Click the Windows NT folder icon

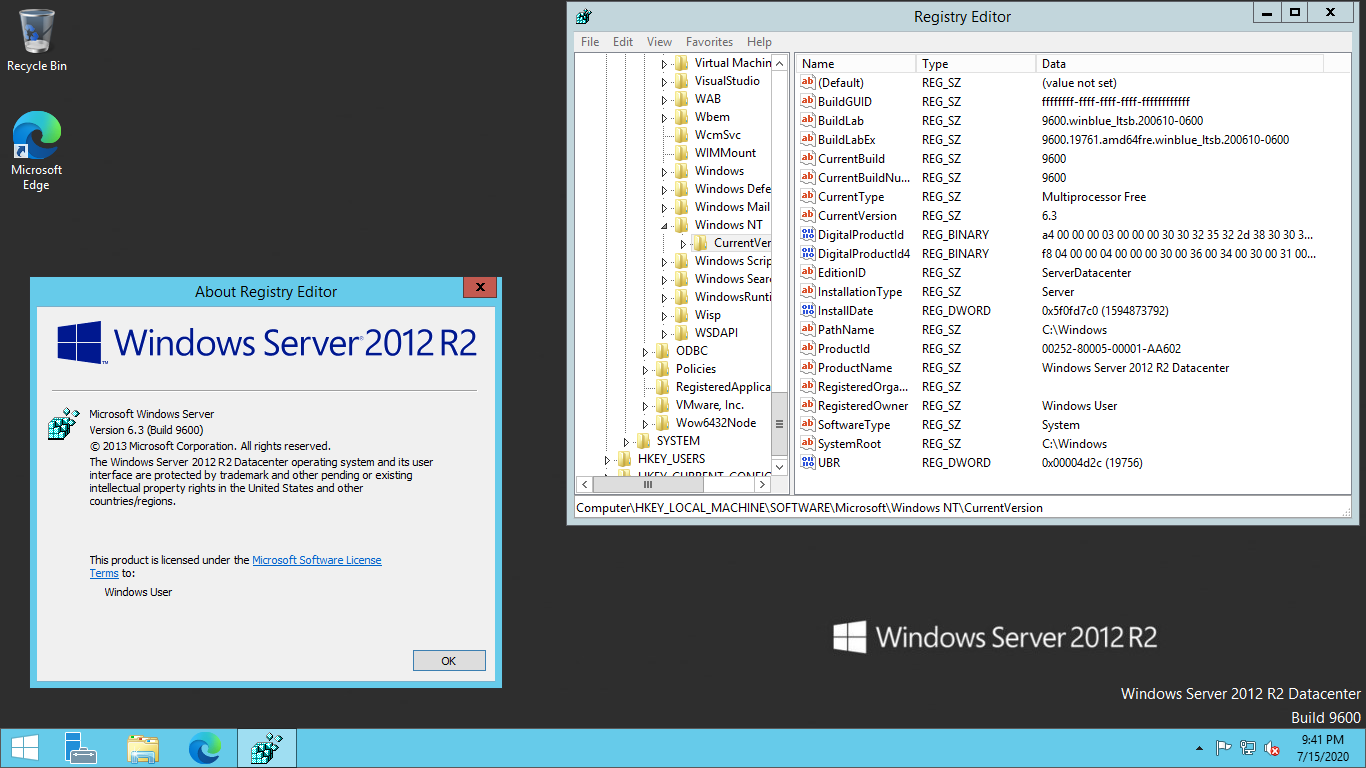(682, 225)
